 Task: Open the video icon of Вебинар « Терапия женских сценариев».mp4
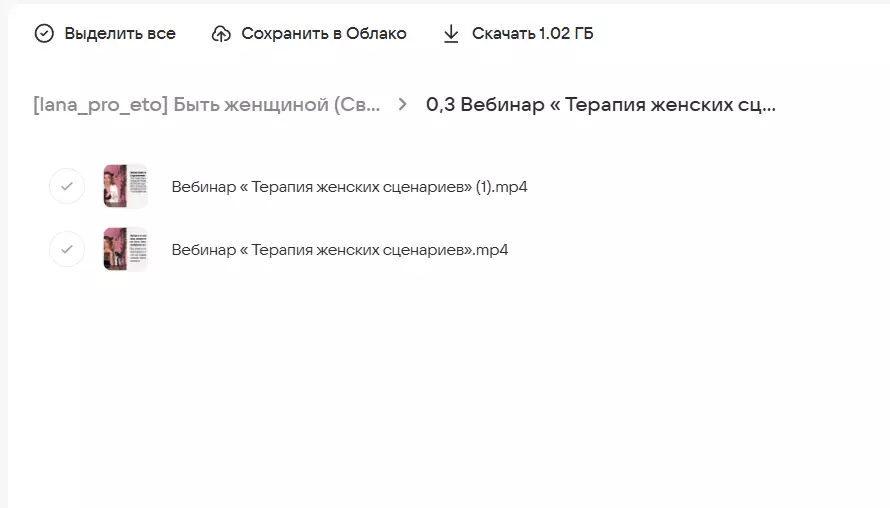125,249
